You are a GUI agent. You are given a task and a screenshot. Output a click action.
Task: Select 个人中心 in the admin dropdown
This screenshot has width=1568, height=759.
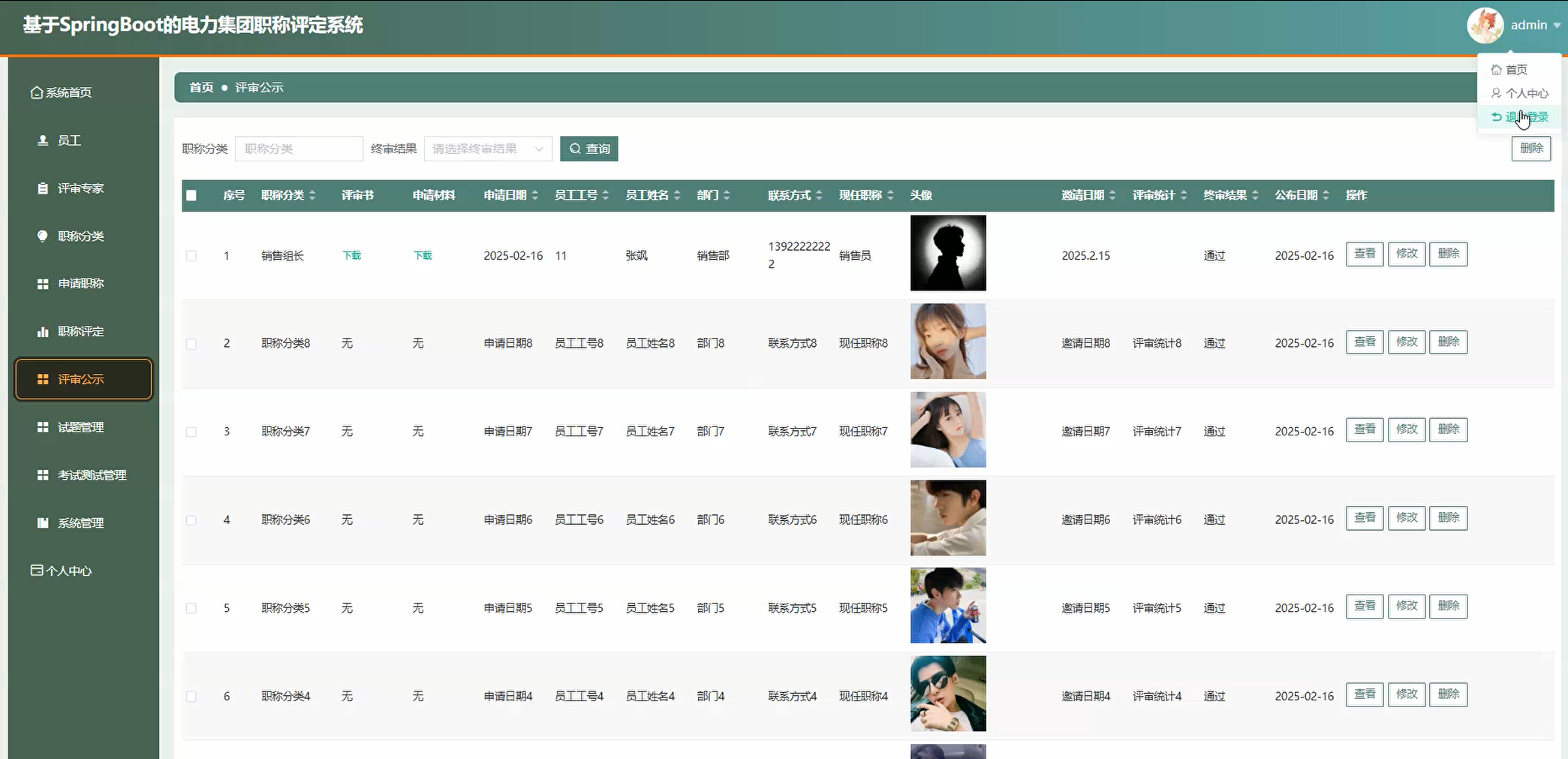[1520, 93]
